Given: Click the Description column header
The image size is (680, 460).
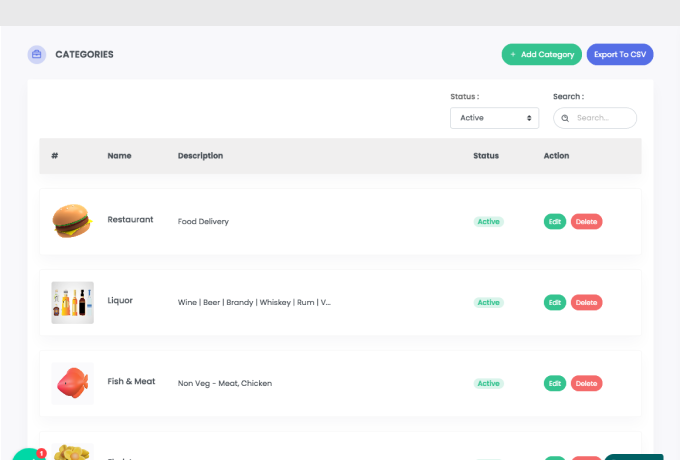Looking at the screenshot, I should (x=200, y=156).
